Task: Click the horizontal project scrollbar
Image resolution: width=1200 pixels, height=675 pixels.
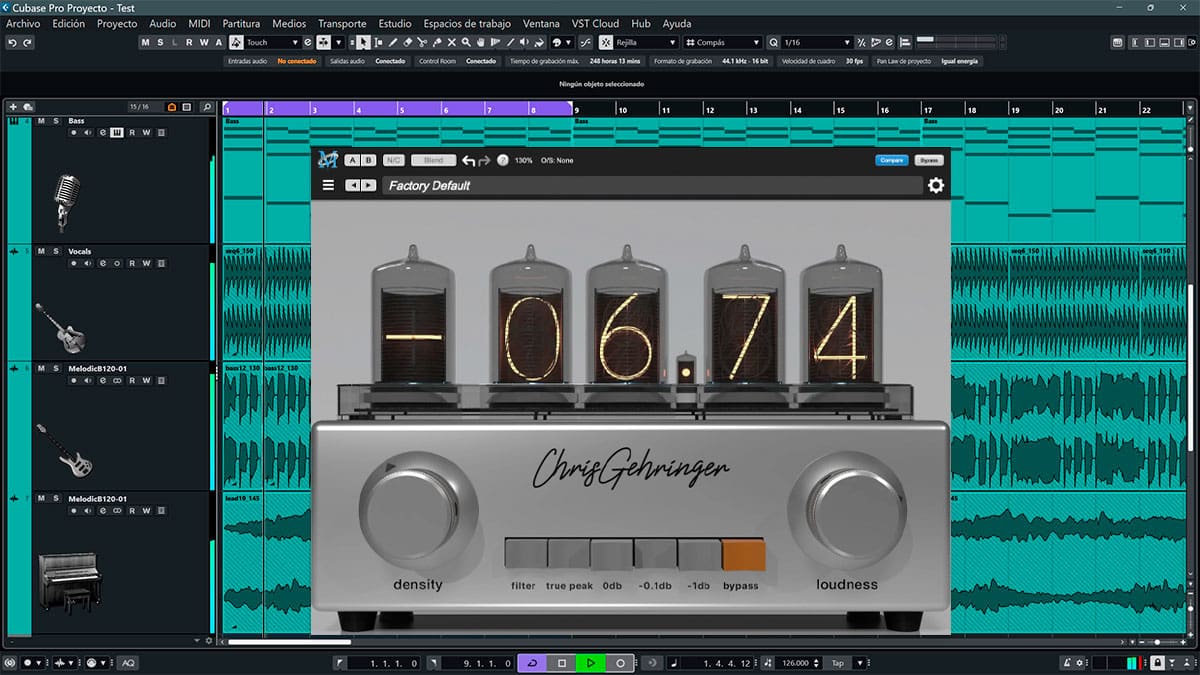Action: point(290,642)
